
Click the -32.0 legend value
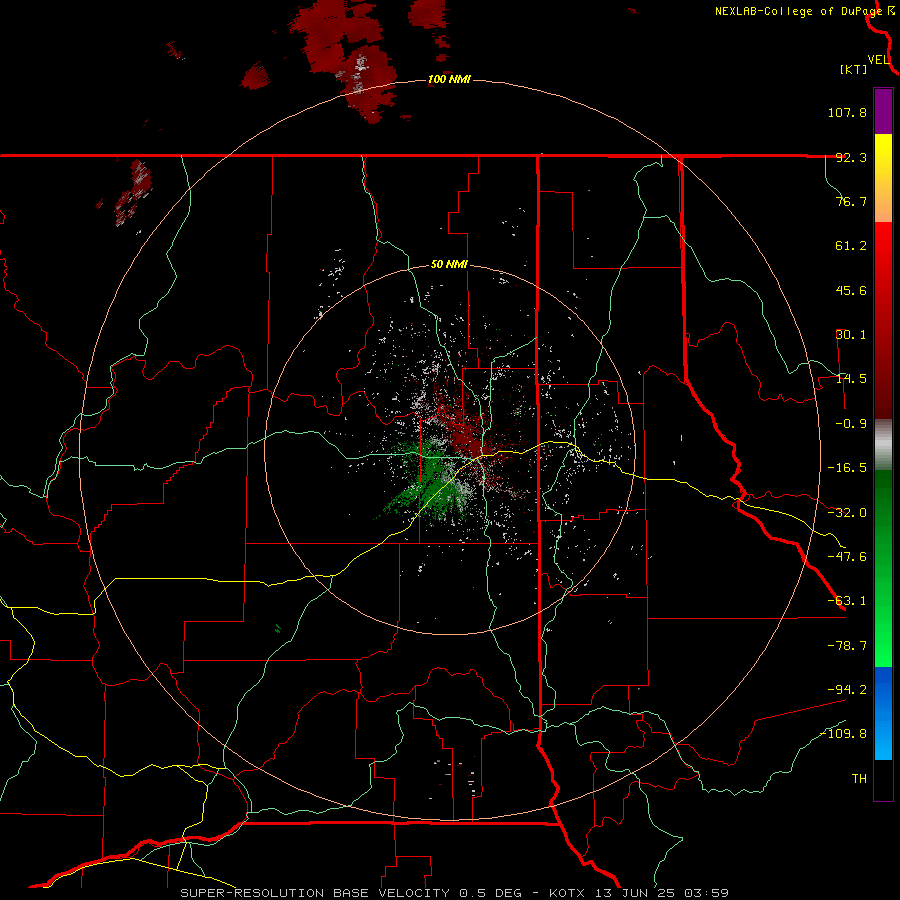pyautogui.click(x=847, y=513)
